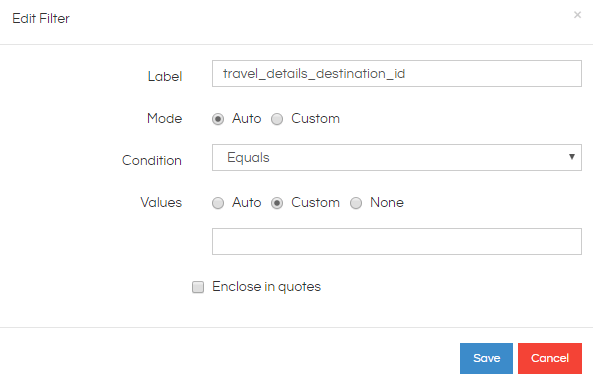Click the "Label" field caption
Image resolution: width=593 pixels, height=385 pixels.
[165, 76]
